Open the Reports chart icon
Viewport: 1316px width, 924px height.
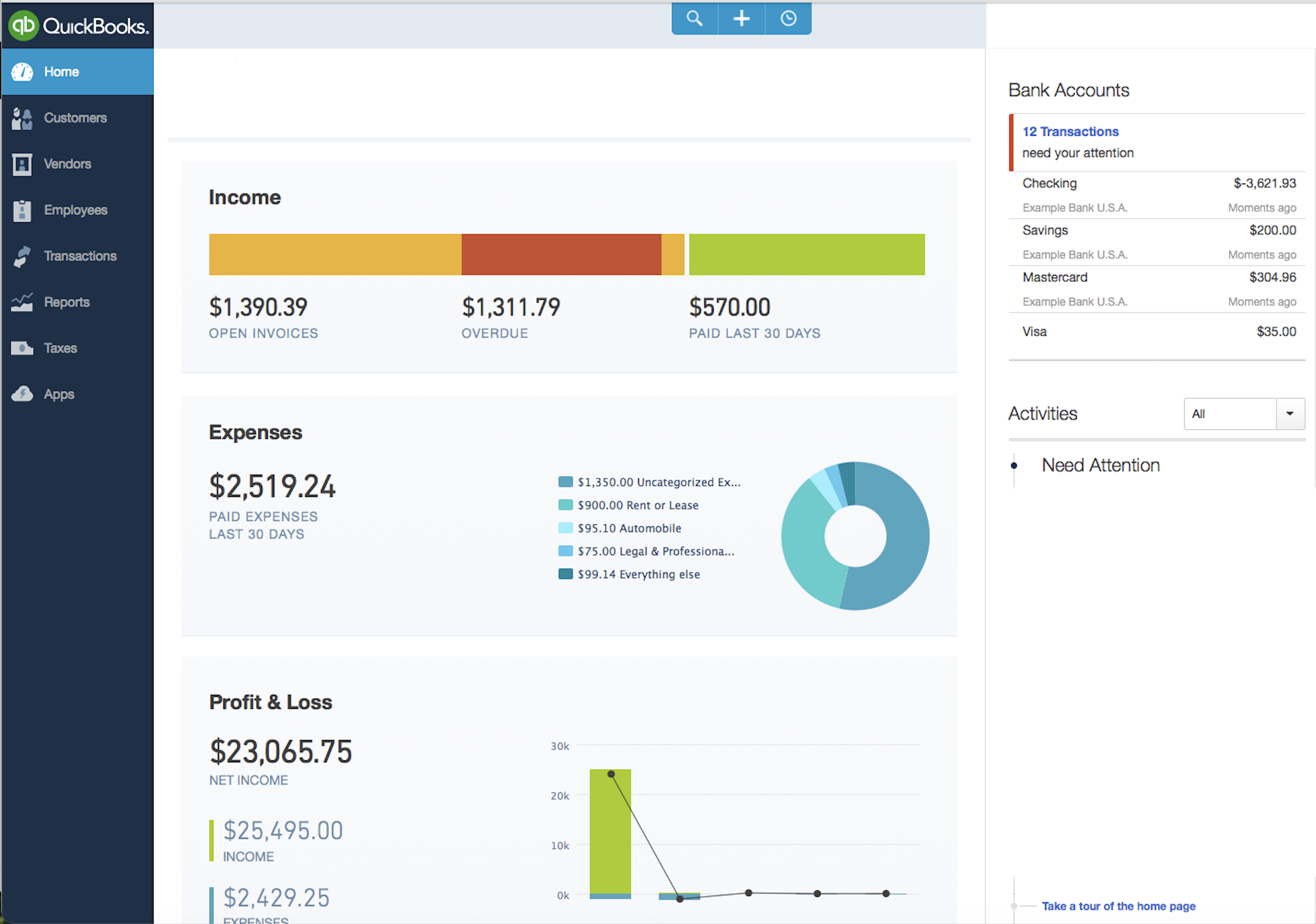pos(22,302)
